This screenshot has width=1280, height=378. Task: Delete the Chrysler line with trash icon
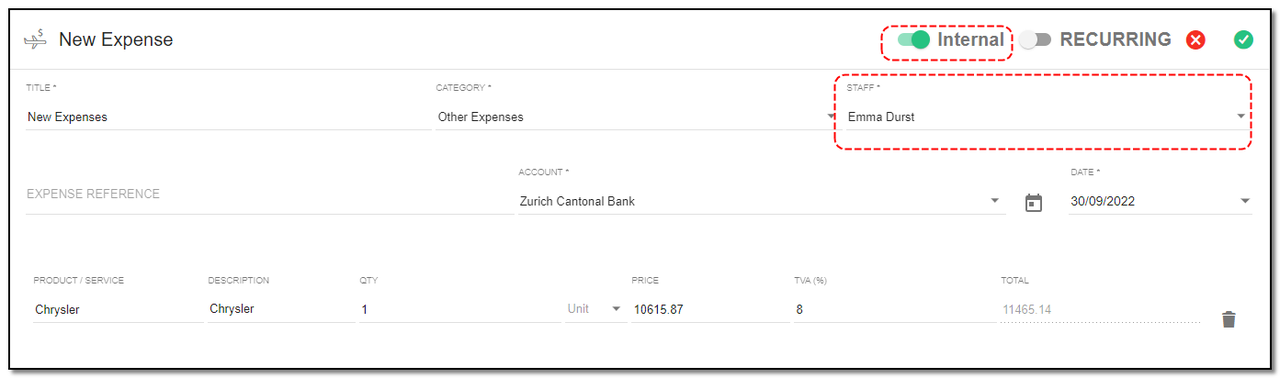tap(1229, 319)
